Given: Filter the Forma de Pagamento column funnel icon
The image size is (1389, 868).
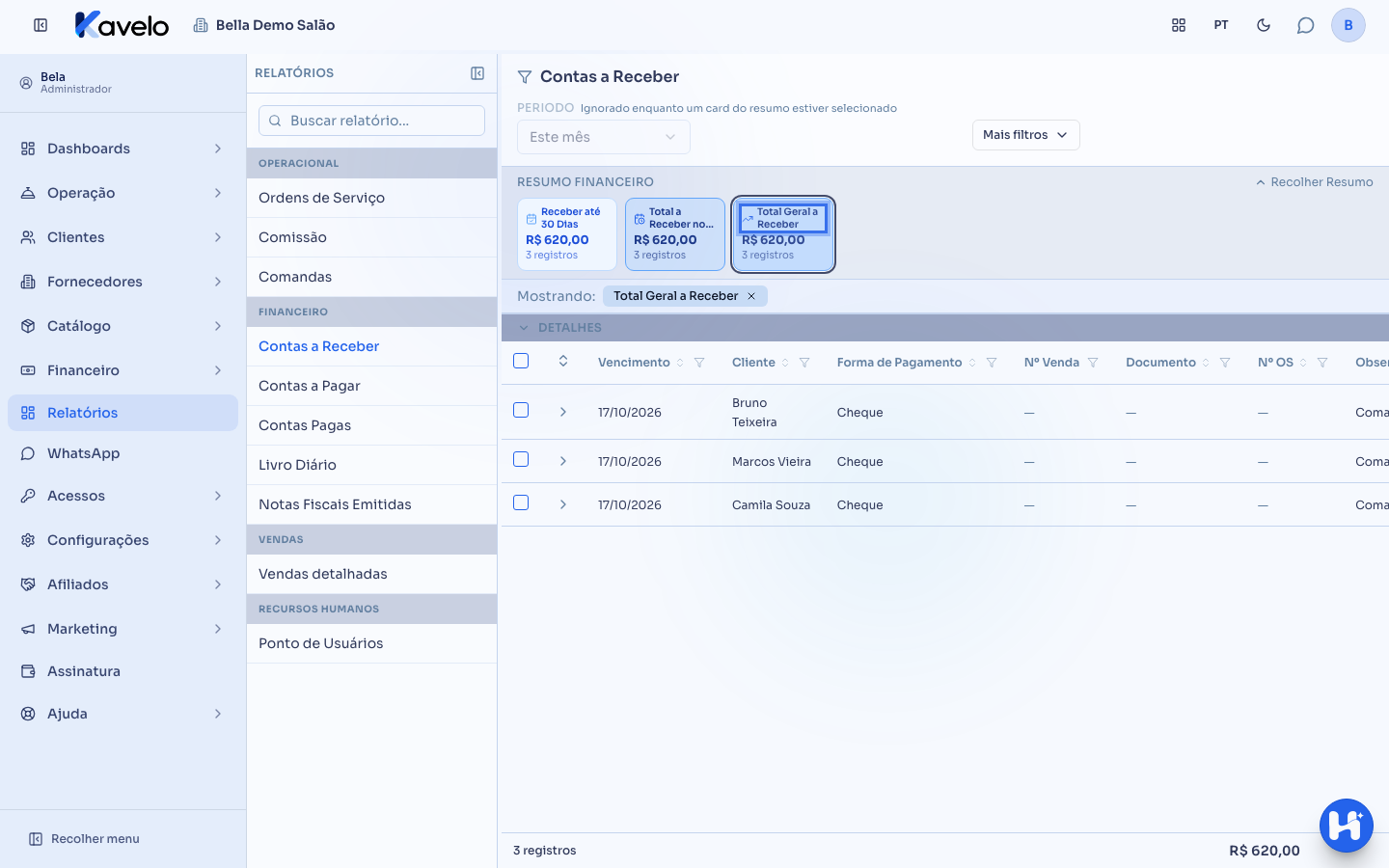Looking at the screenshot, I should point(992,363).
